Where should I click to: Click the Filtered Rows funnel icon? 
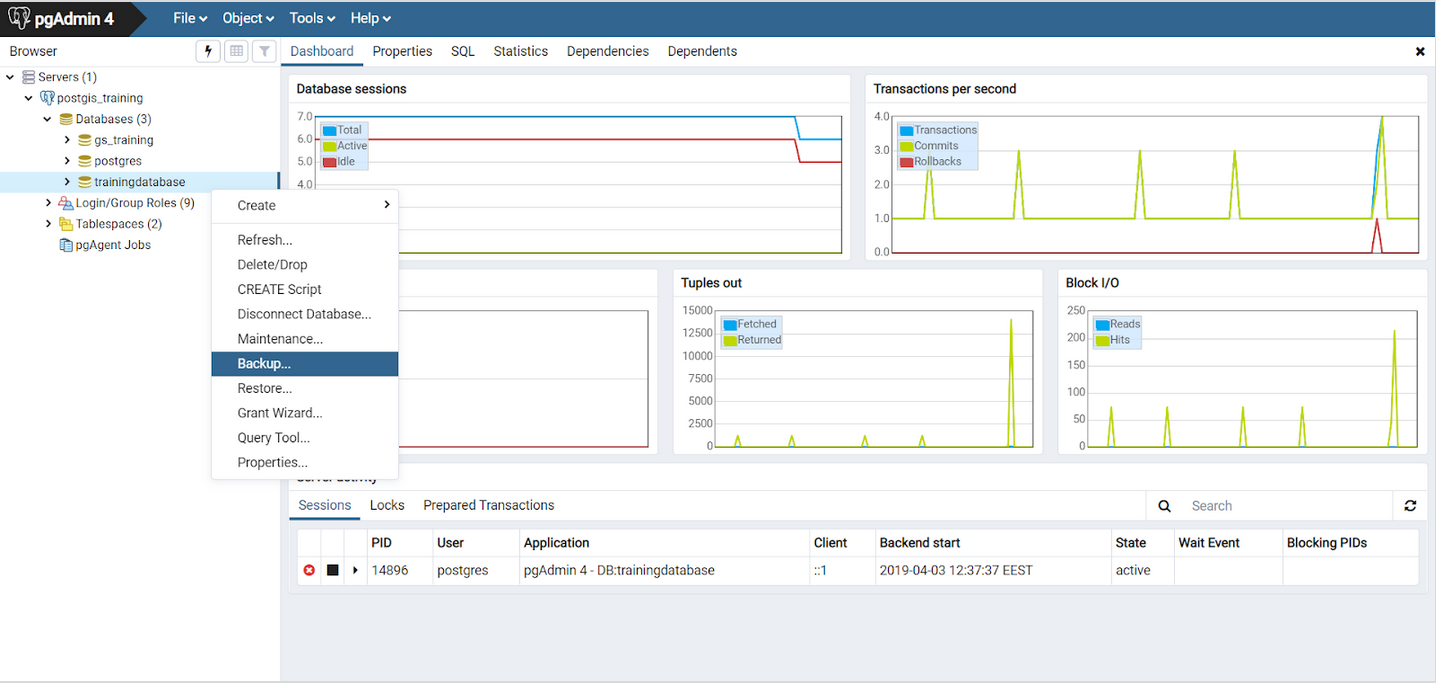[x=264, y=51]
